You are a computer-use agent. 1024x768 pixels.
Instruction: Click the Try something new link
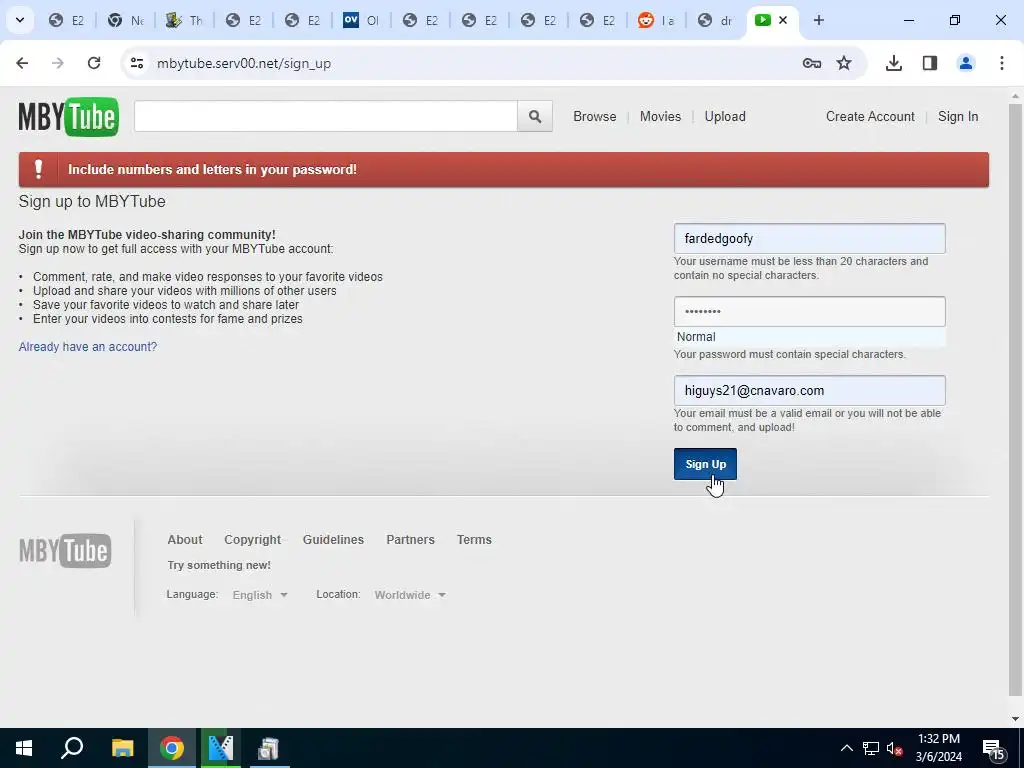point(219,565)
